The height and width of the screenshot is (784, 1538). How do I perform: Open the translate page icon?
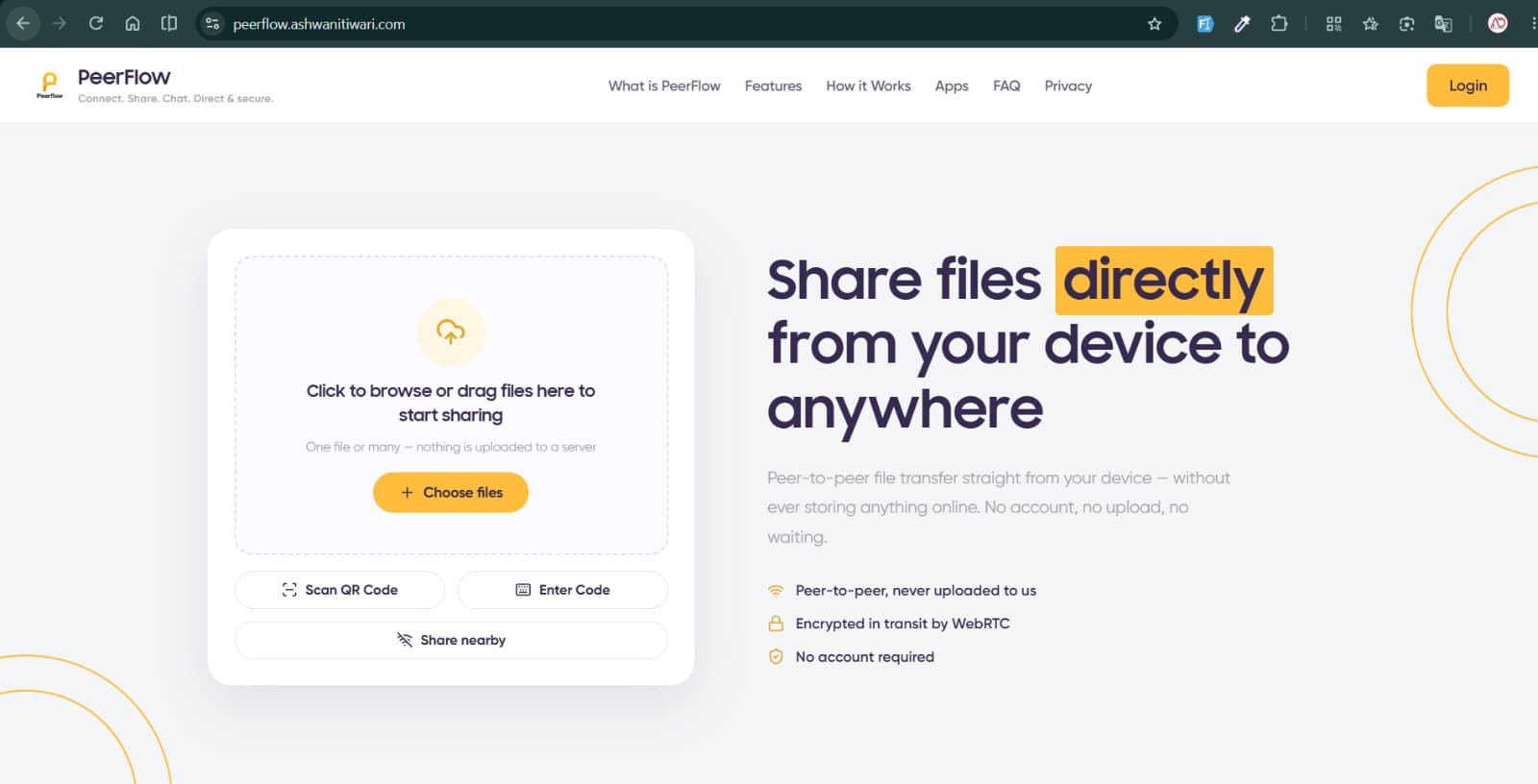click(x=1443, y=24)
